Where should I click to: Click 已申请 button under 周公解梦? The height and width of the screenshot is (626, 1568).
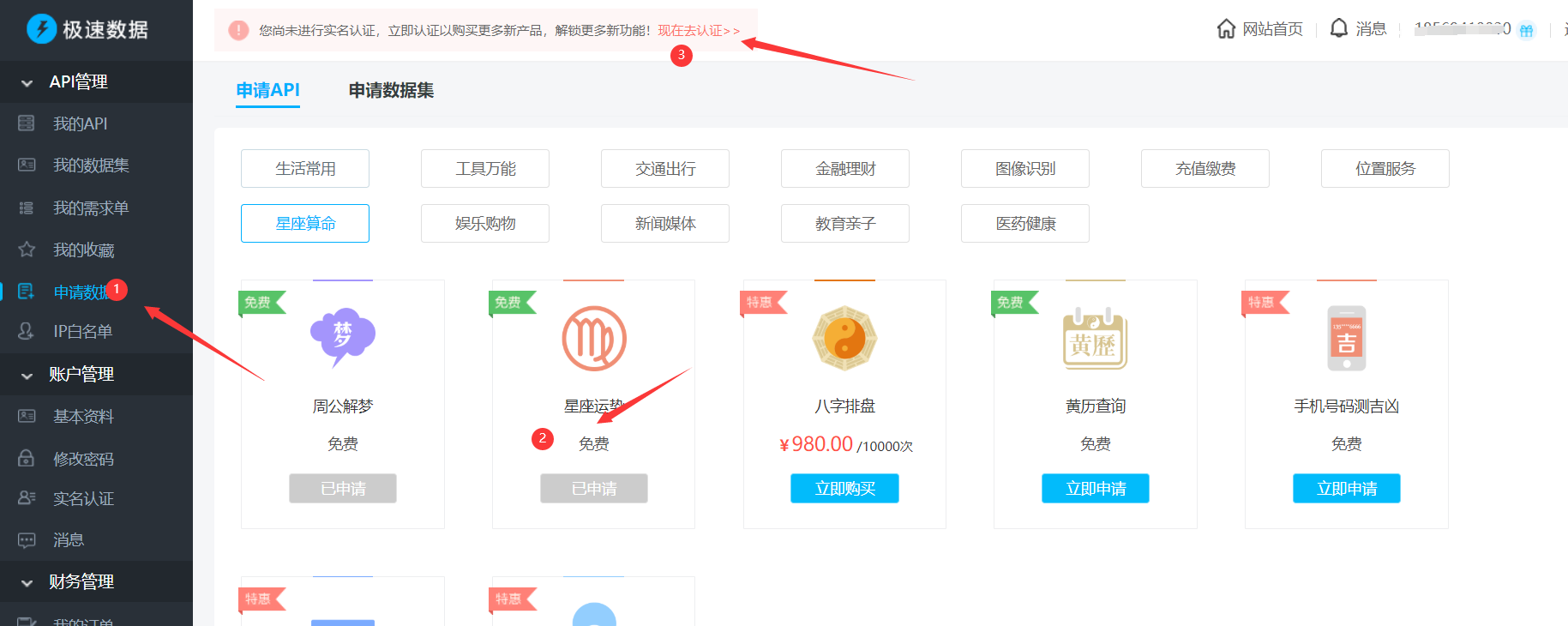click(343, 489)
